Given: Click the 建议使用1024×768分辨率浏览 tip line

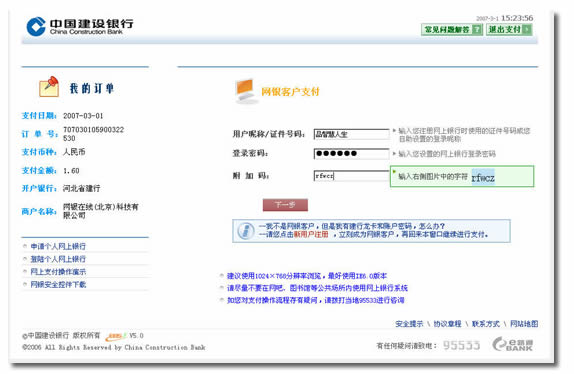Looking at the screenshot, I should [307, 276].
